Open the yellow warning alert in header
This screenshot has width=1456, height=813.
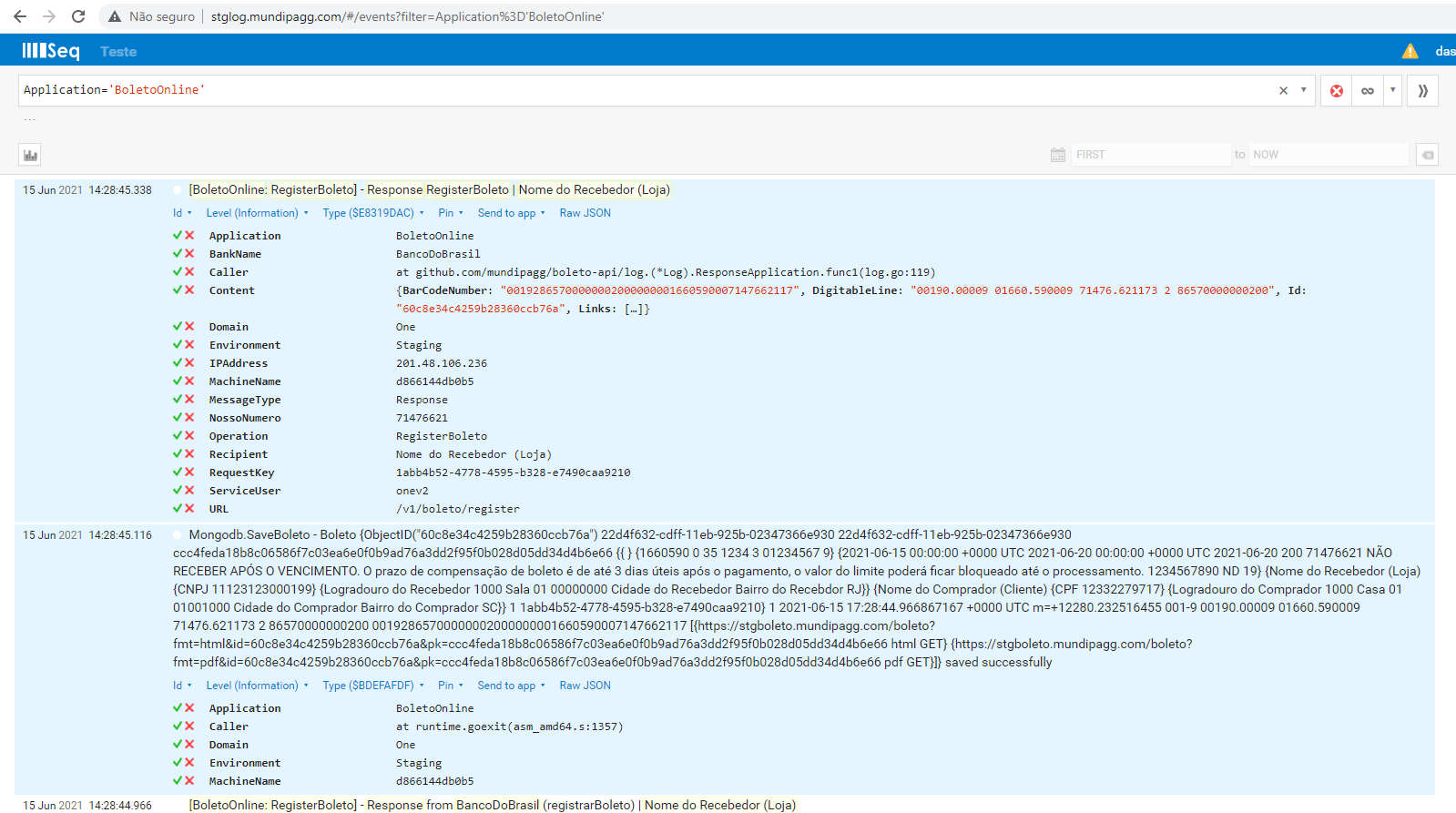pos(1410,51)
